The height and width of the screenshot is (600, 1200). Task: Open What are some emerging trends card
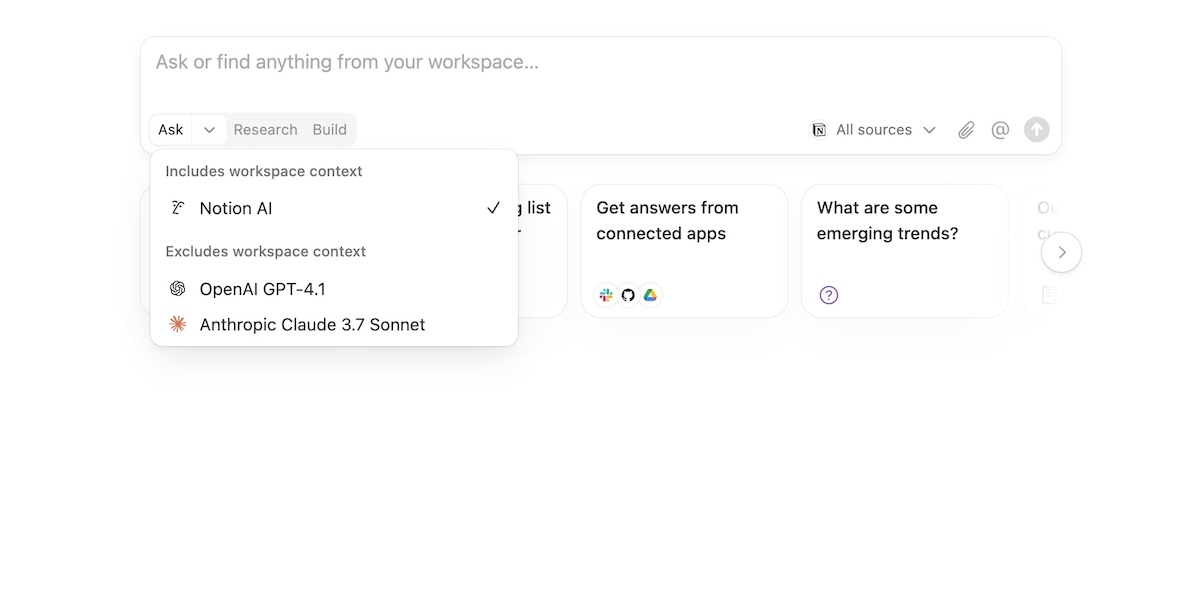pos(905,251)
